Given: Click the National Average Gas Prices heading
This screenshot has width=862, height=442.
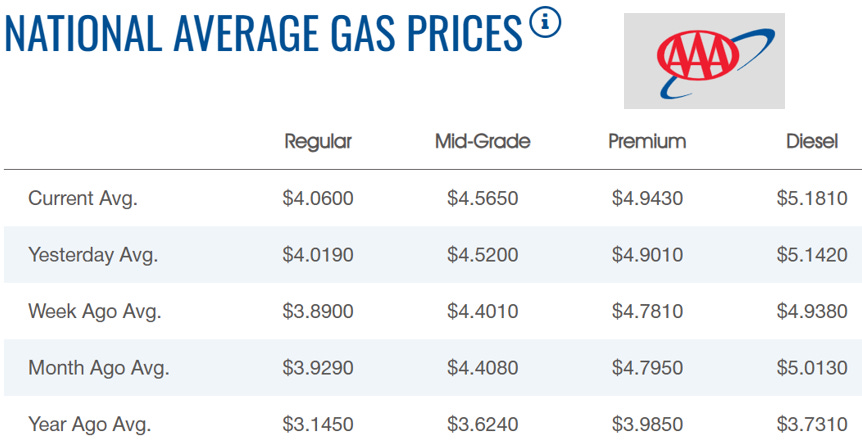Looking at the screenshot, I should point(263,34).
